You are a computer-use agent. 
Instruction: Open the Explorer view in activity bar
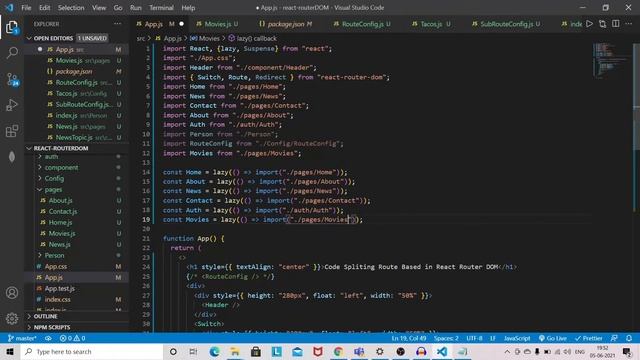(12, 27)
